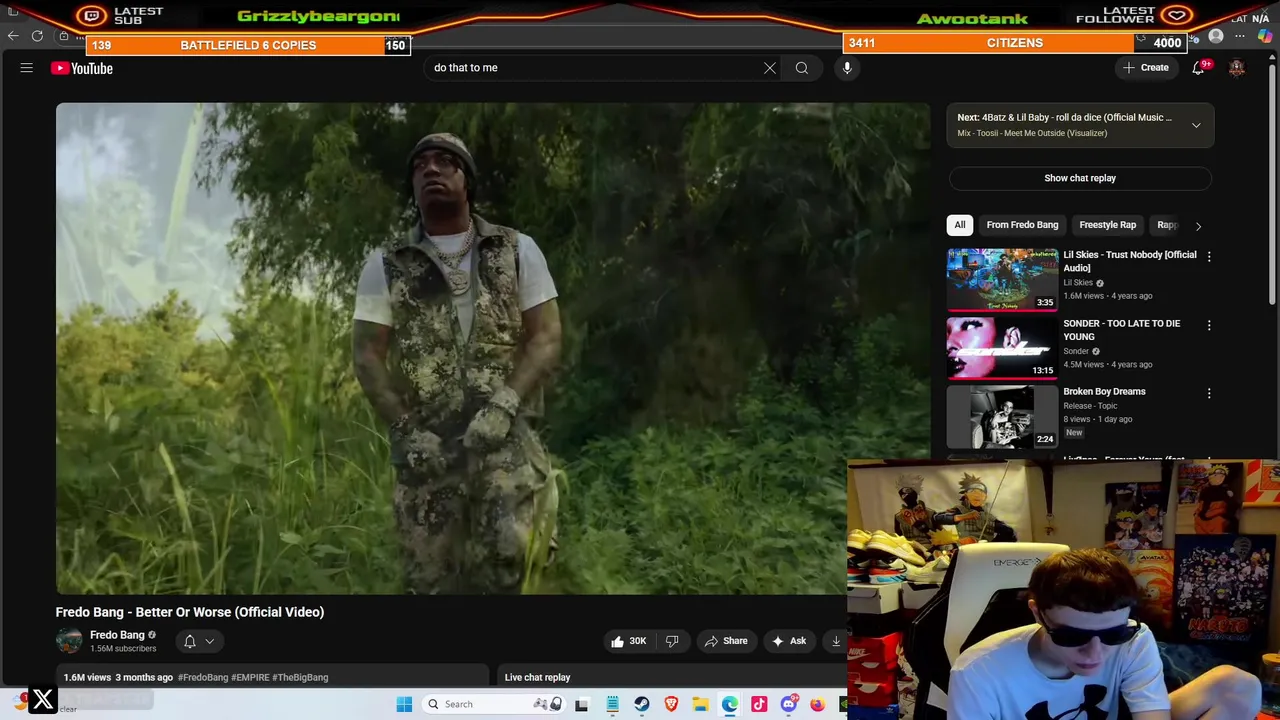The width and height of the screenshot is (1280, 720).
Task: Launch Brave browser from the taskbar
Action: (x=671, y=704)
